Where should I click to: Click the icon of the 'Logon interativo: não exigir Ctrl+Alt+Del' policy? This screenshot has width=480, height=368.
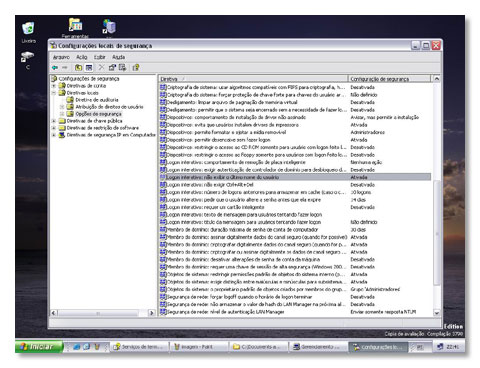point(163,185)
